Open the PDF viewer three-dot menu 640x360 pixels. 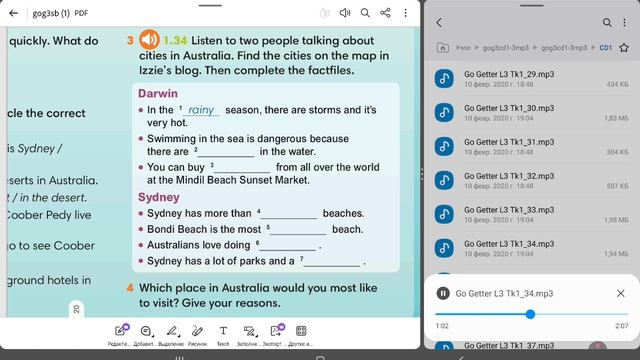405,13
